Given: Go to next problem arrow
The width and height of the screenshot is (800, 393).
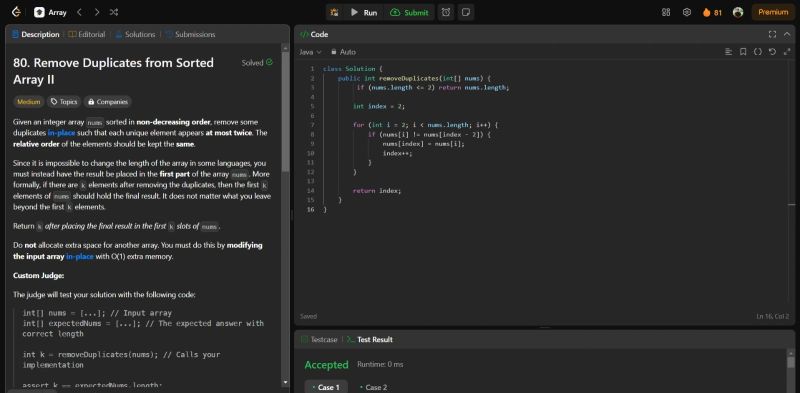Looking at the screenshot, I should [x=96, y=12].
